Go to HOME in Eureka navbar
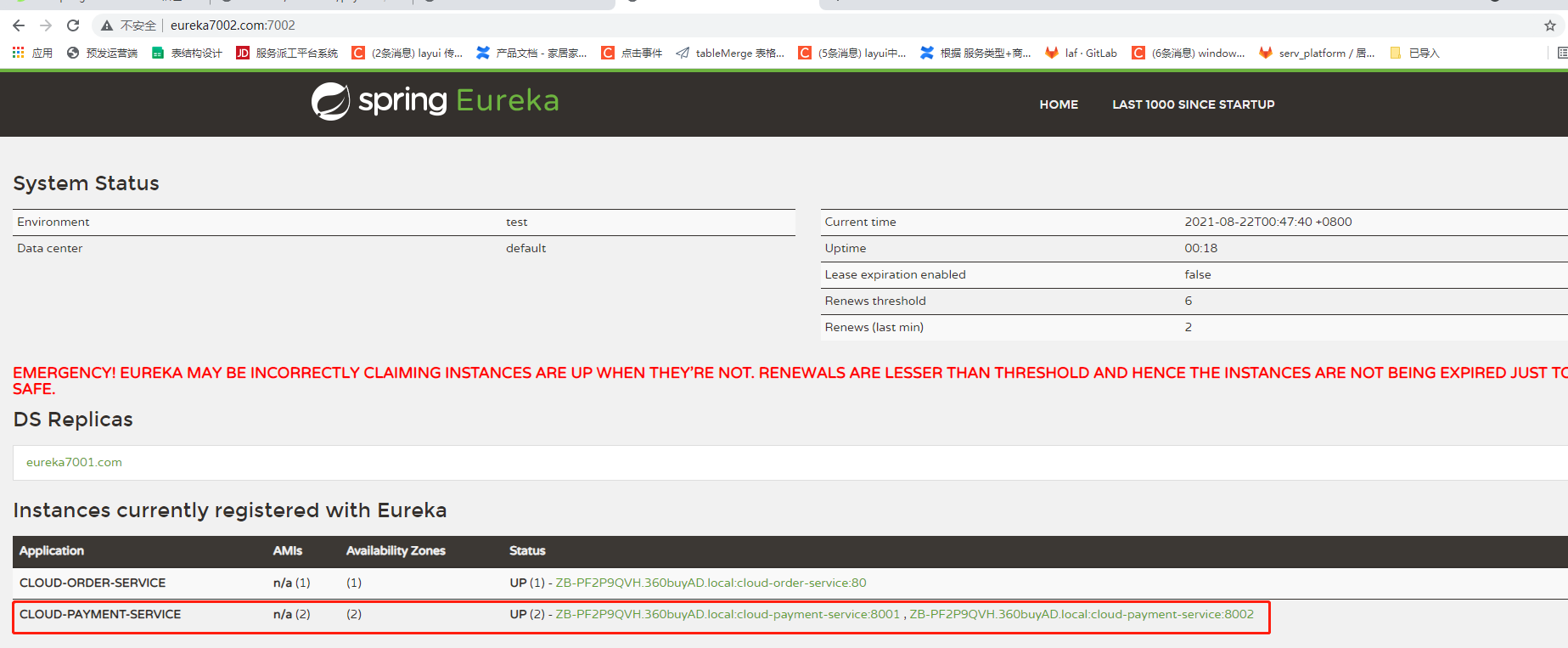The height and width of the screenshot is (648, 1568). coord(1059,104)
